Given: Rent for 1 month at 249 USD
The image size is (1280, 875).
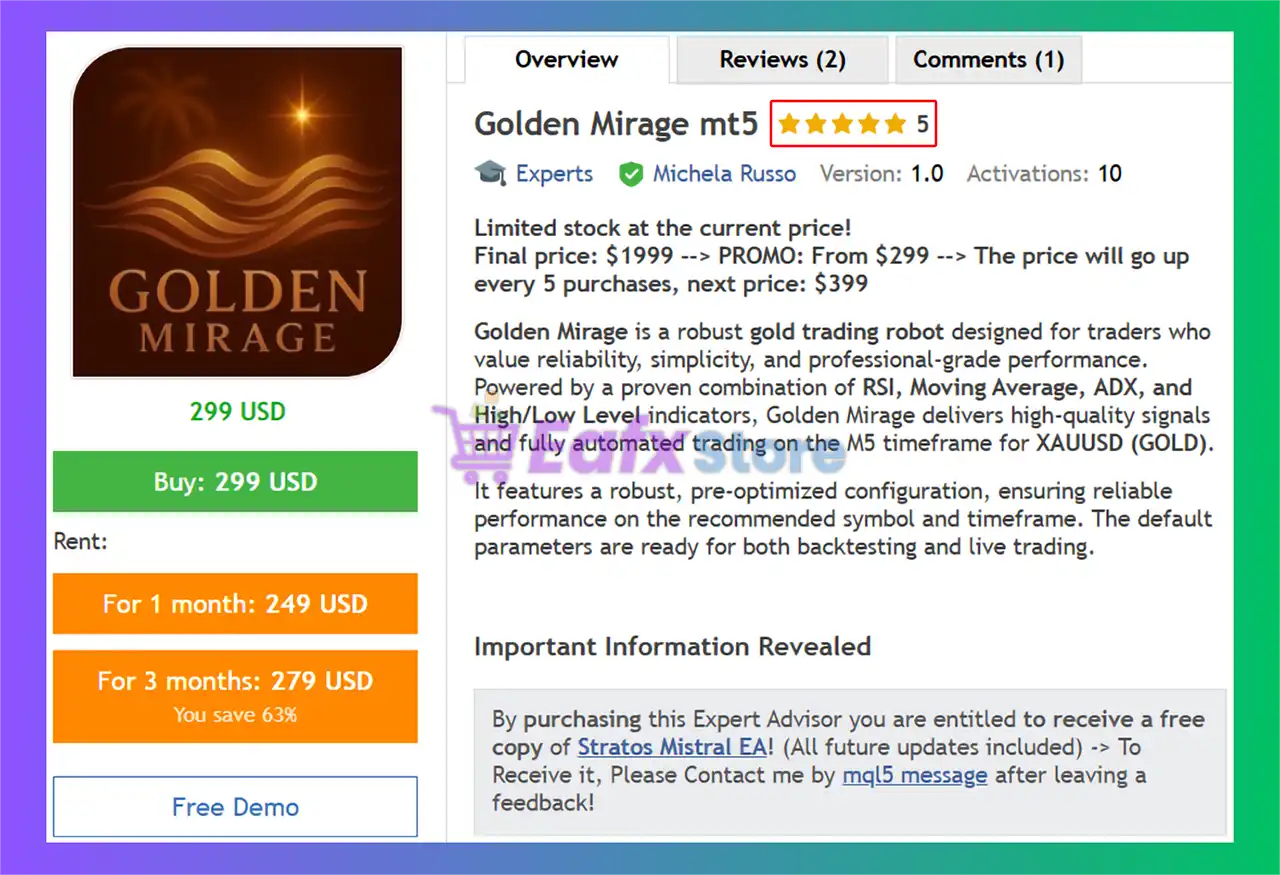Looking at the screenshot, I should (x=235, y=604).
